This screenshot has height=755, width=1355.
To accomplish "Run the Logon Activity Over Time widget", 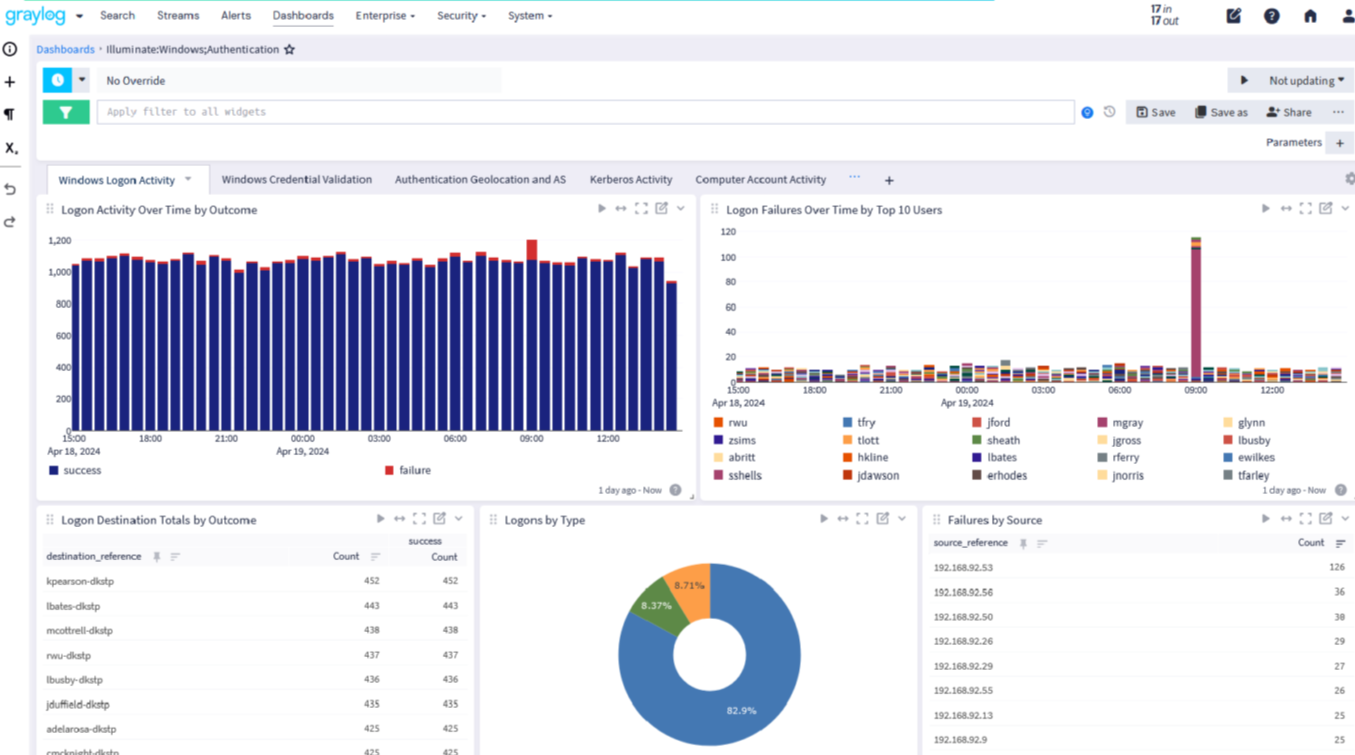I will 602,209.
